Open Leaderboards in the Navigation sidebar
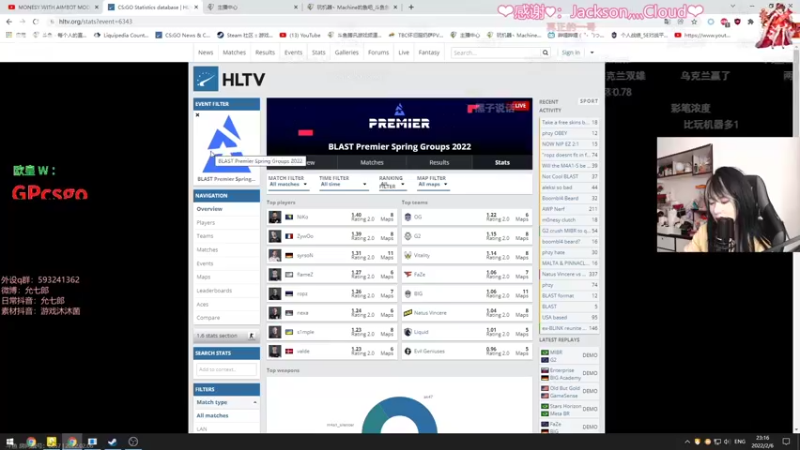 [214, 290]
